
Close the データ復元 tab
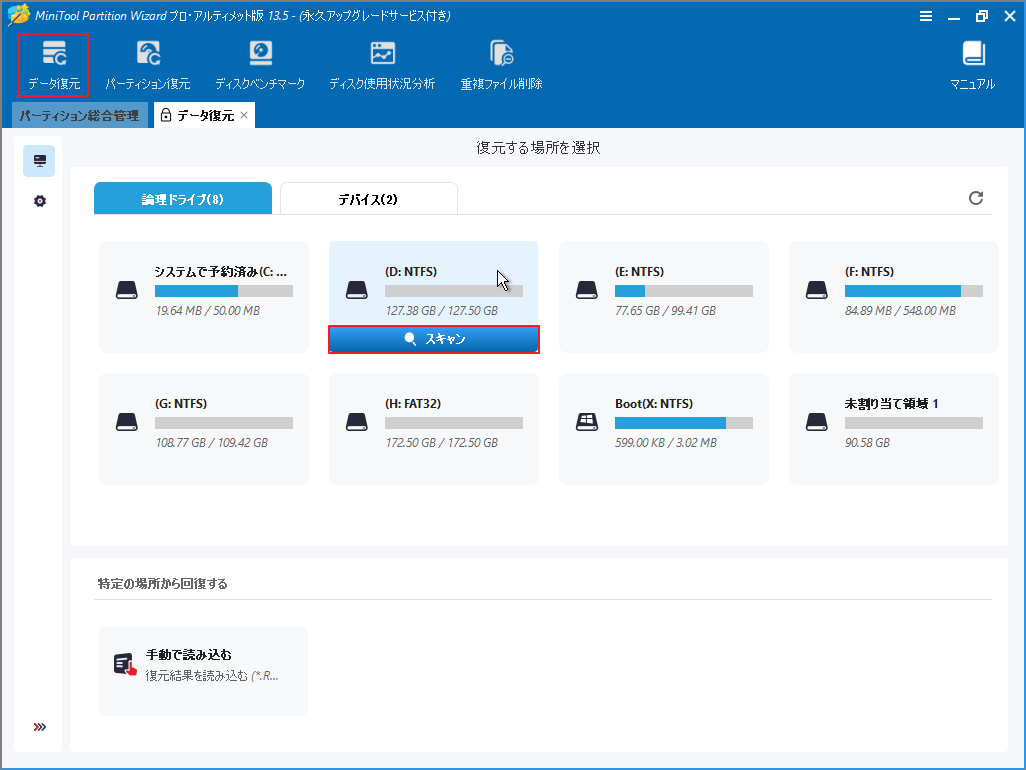pos(242,115)
